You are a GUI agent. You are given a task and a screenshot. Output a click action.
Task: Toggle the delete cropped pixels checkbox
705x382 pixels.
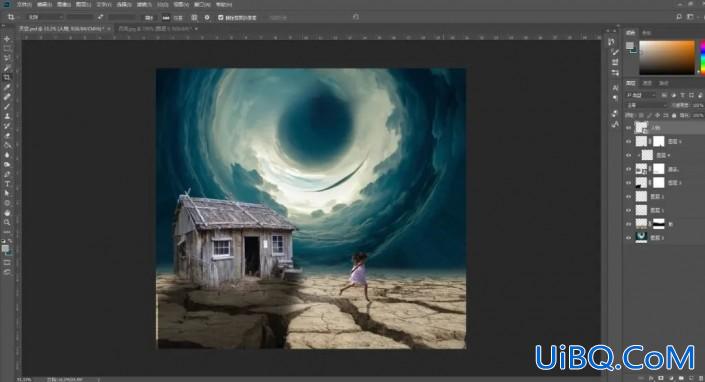click(220, 18)
